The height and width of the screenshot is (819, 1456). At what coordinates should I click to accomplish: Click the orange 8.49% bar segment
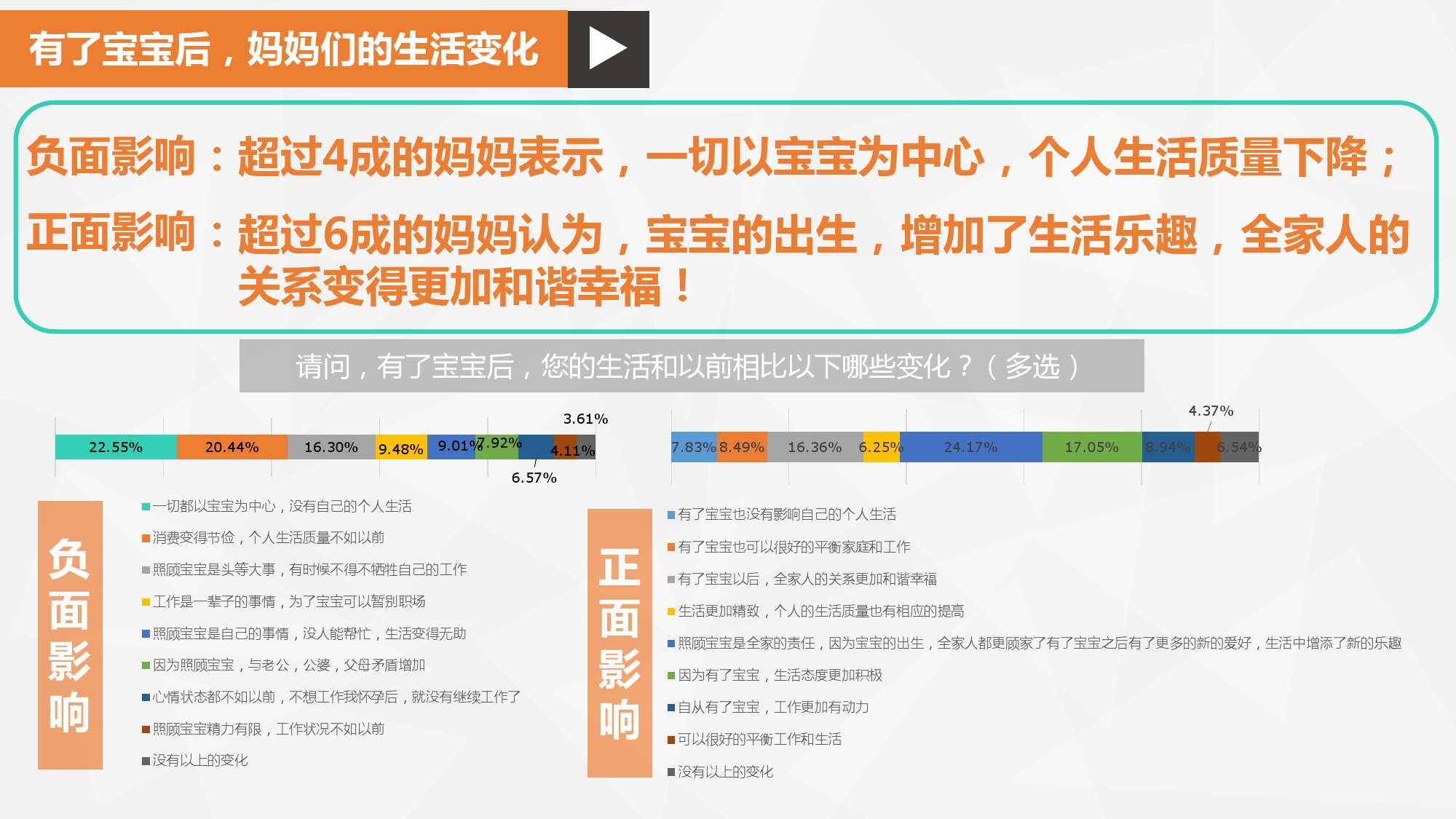pos(742,447)
